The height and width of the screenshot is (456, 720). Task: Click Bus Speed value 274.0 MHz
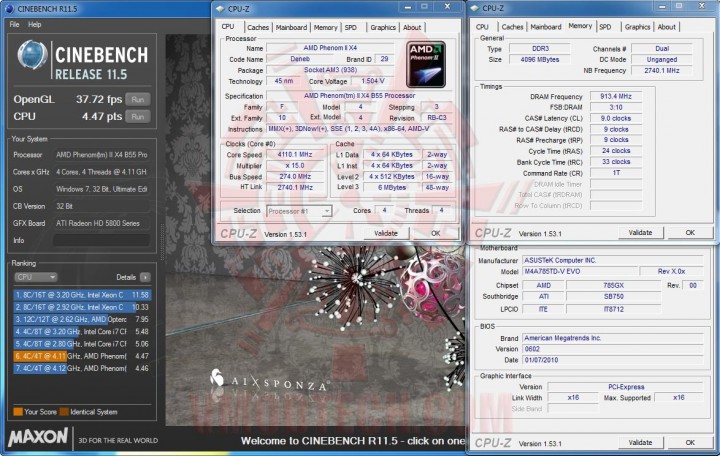click(x=294, y=177)
